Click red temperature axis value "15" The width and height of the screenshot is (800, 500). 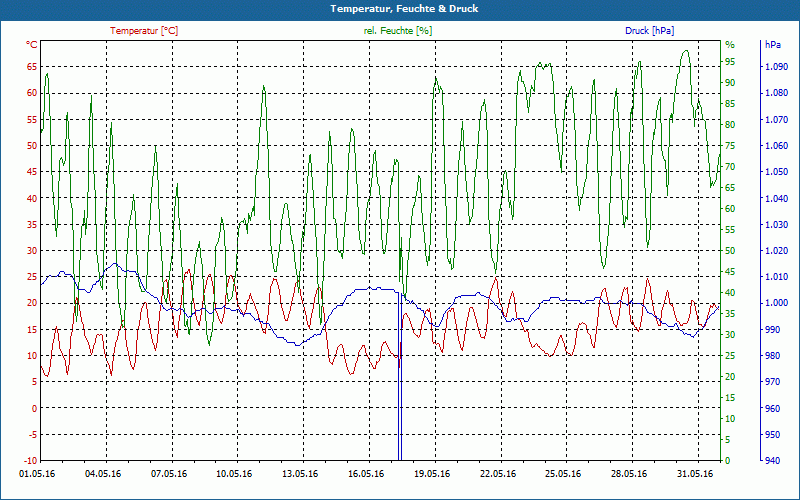click(x=32, y=330)
